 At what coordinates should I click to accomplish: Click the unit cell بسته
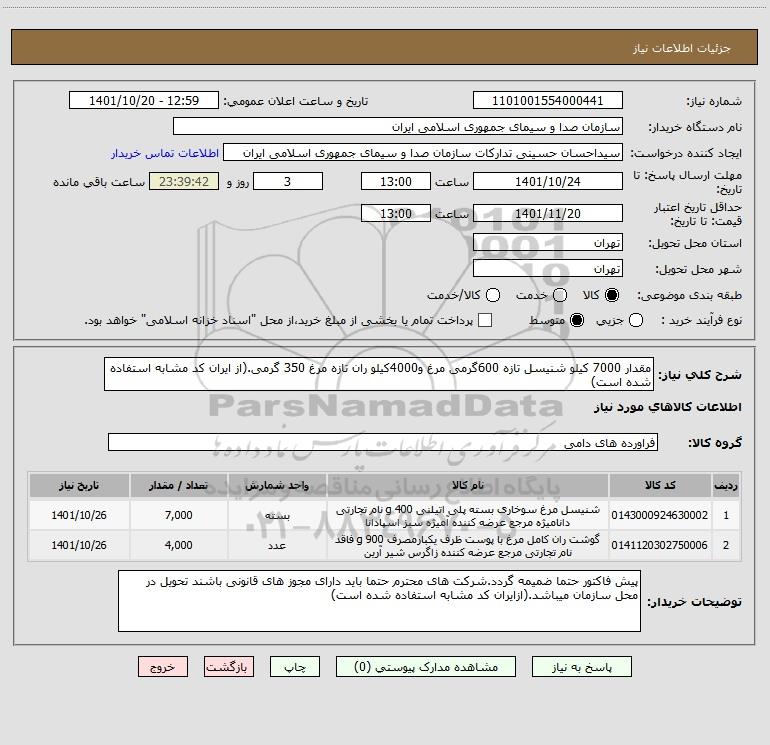(x=277, y=515)
